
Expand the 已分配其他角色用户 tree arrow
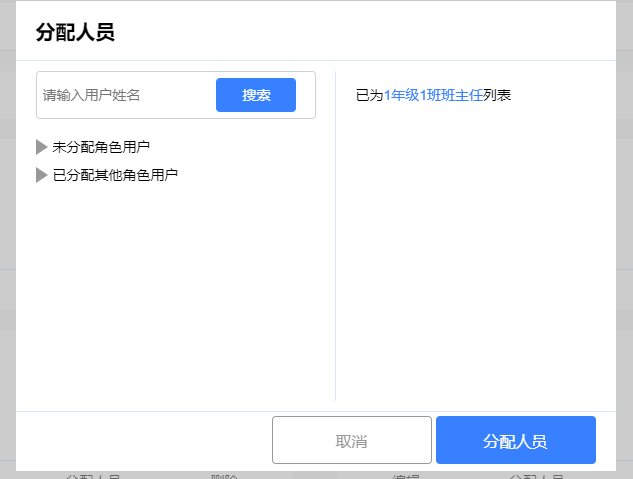click(41, 175)
